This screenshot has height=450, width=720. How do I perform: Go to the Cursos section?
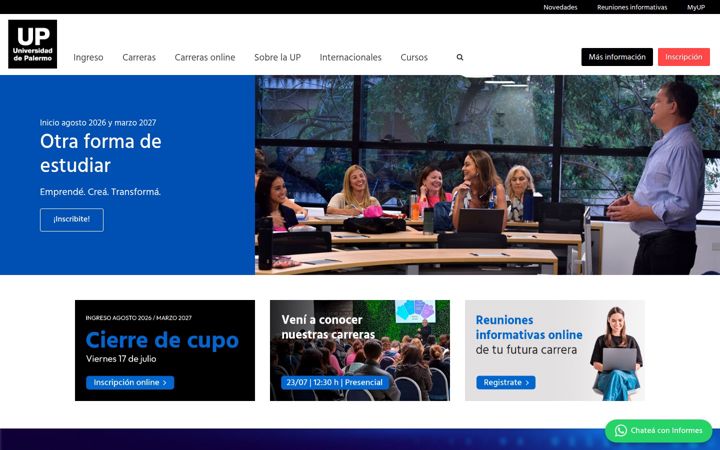tap(414, 57)
